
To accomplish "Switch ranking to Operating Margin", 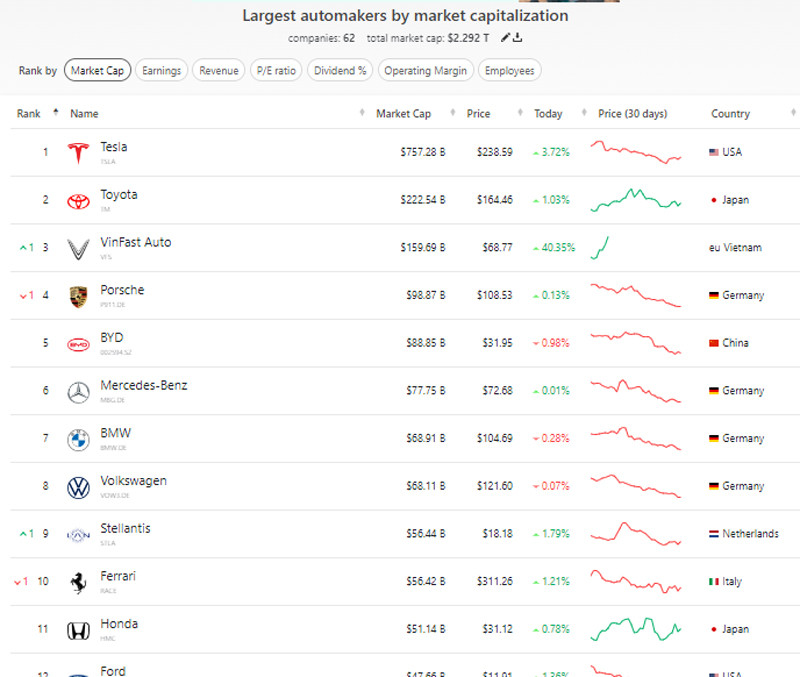I will (425, 71).
